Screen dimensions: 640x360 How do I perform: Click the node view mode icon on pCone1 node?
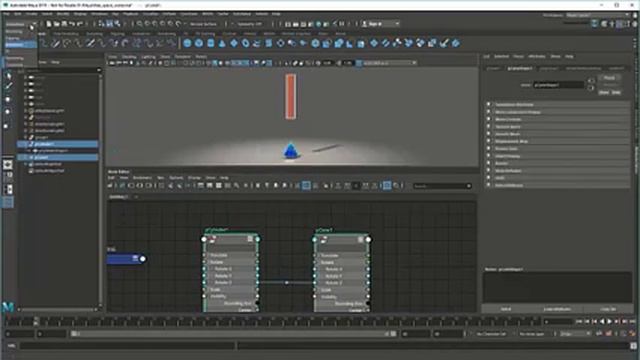tap(361, 239)
